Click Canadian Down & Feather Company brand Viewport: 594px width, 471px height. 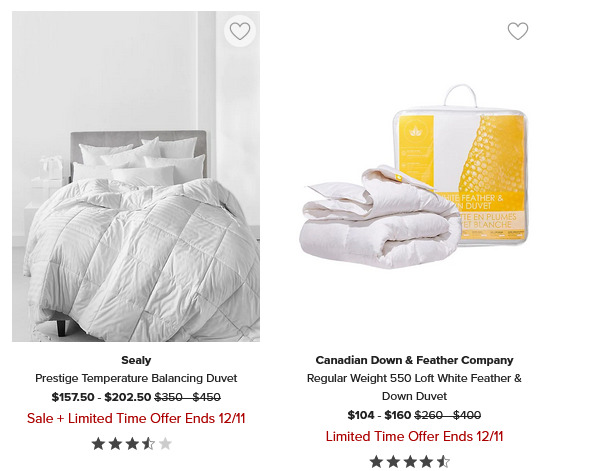[414, 360]
